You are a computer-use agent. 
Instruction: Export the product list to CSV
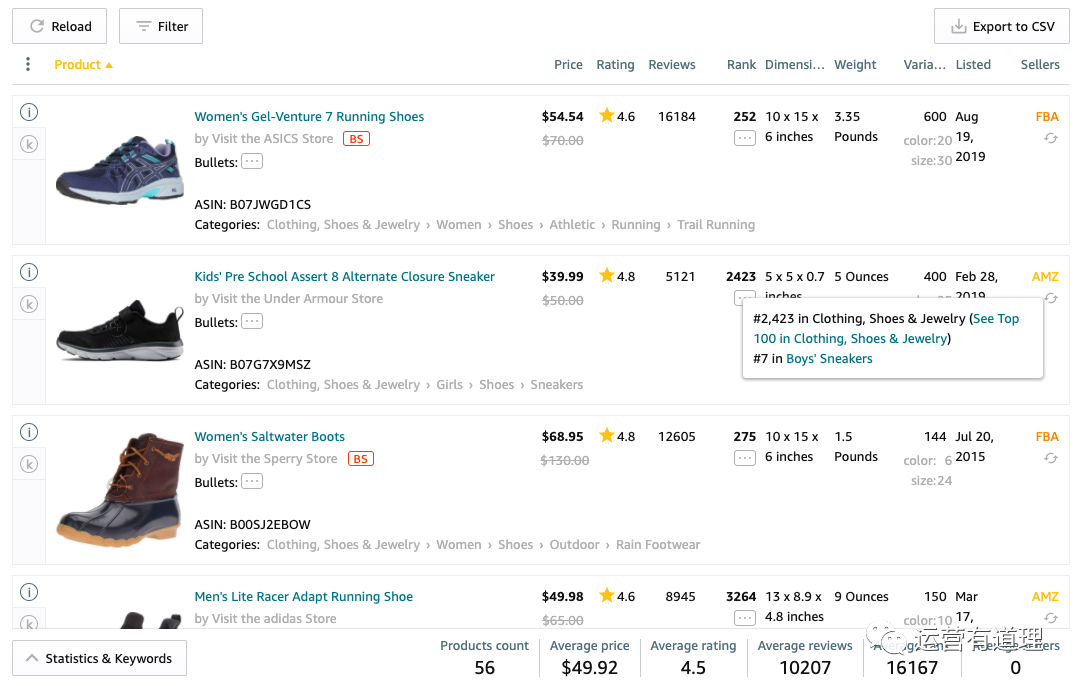pyautogui.click(x=1001, y=27)
